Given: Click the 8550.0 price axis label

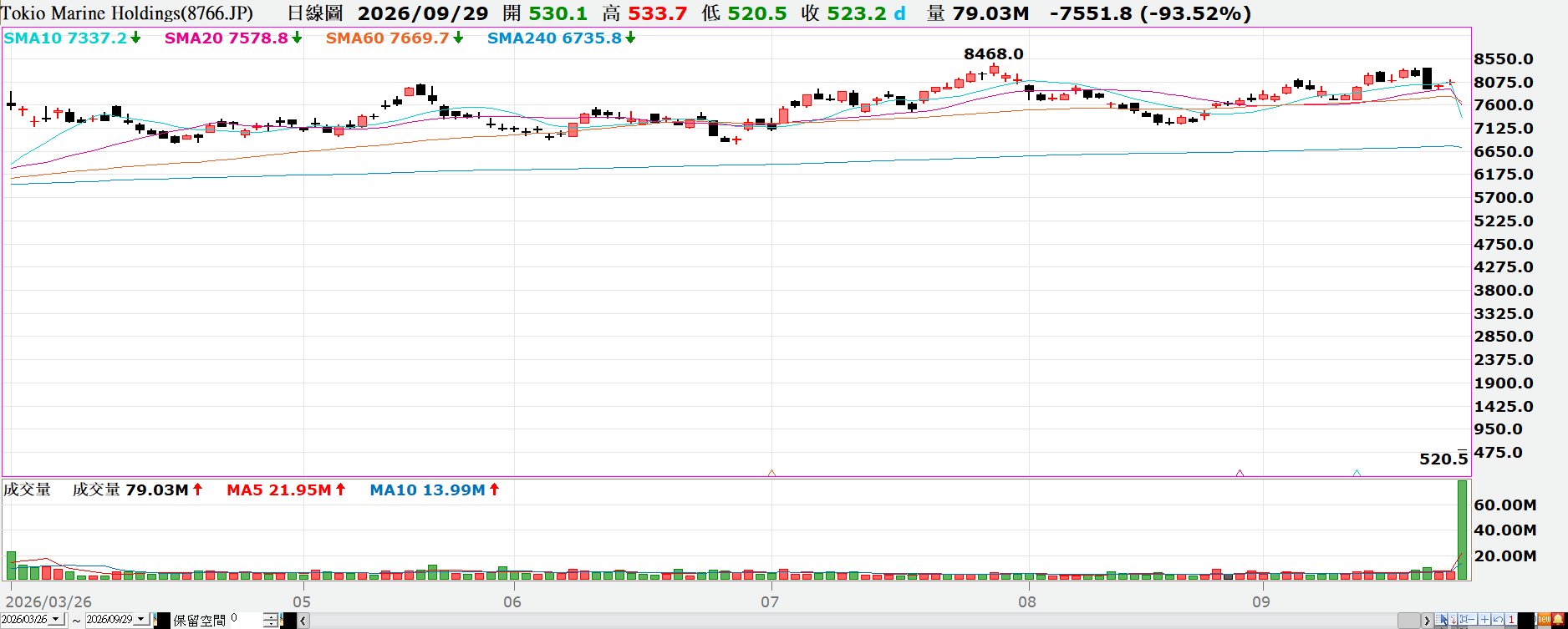Looking at the screenshot, I should [x=1504, y=59].
